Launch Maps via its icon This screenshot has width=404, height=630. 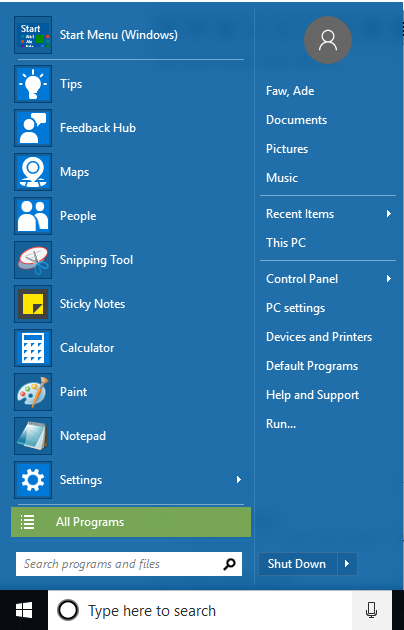click(33, 172)
